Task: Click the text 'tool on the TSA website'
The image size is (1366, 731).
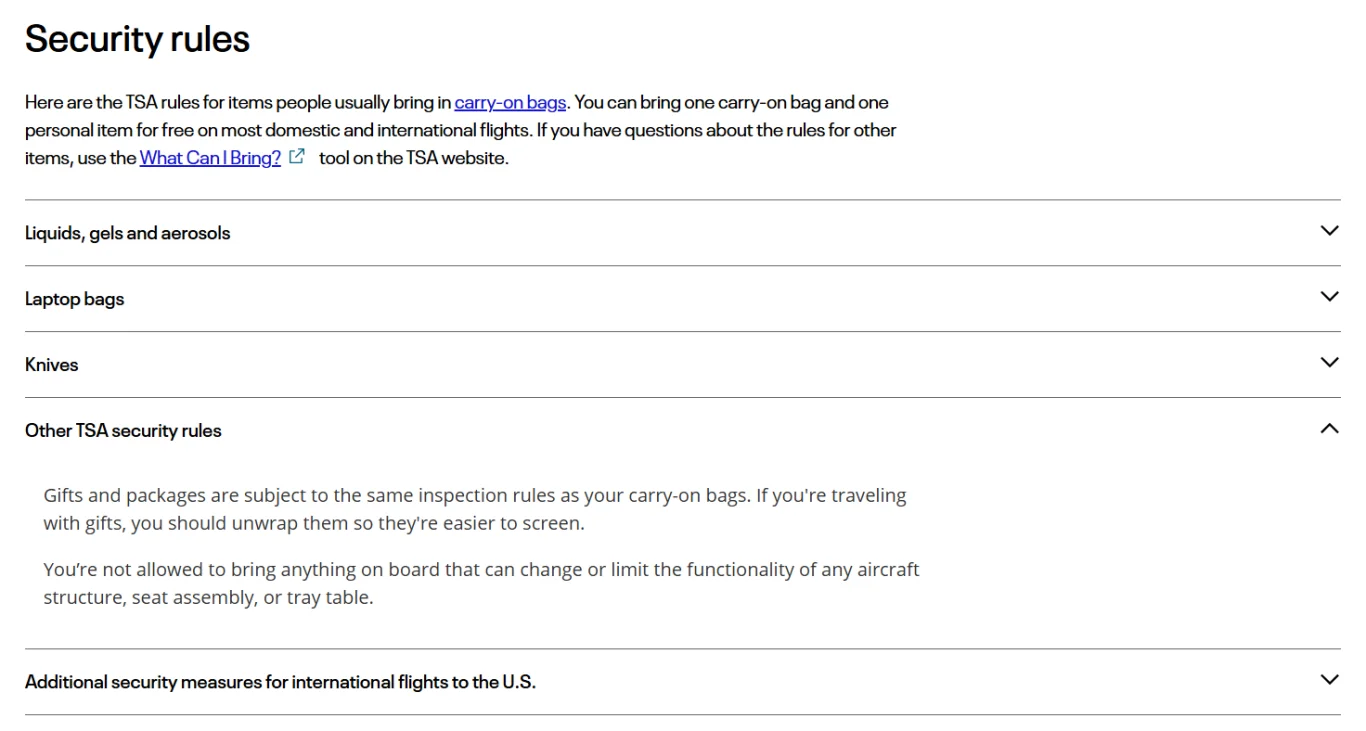Action: (x=414, y=158)
